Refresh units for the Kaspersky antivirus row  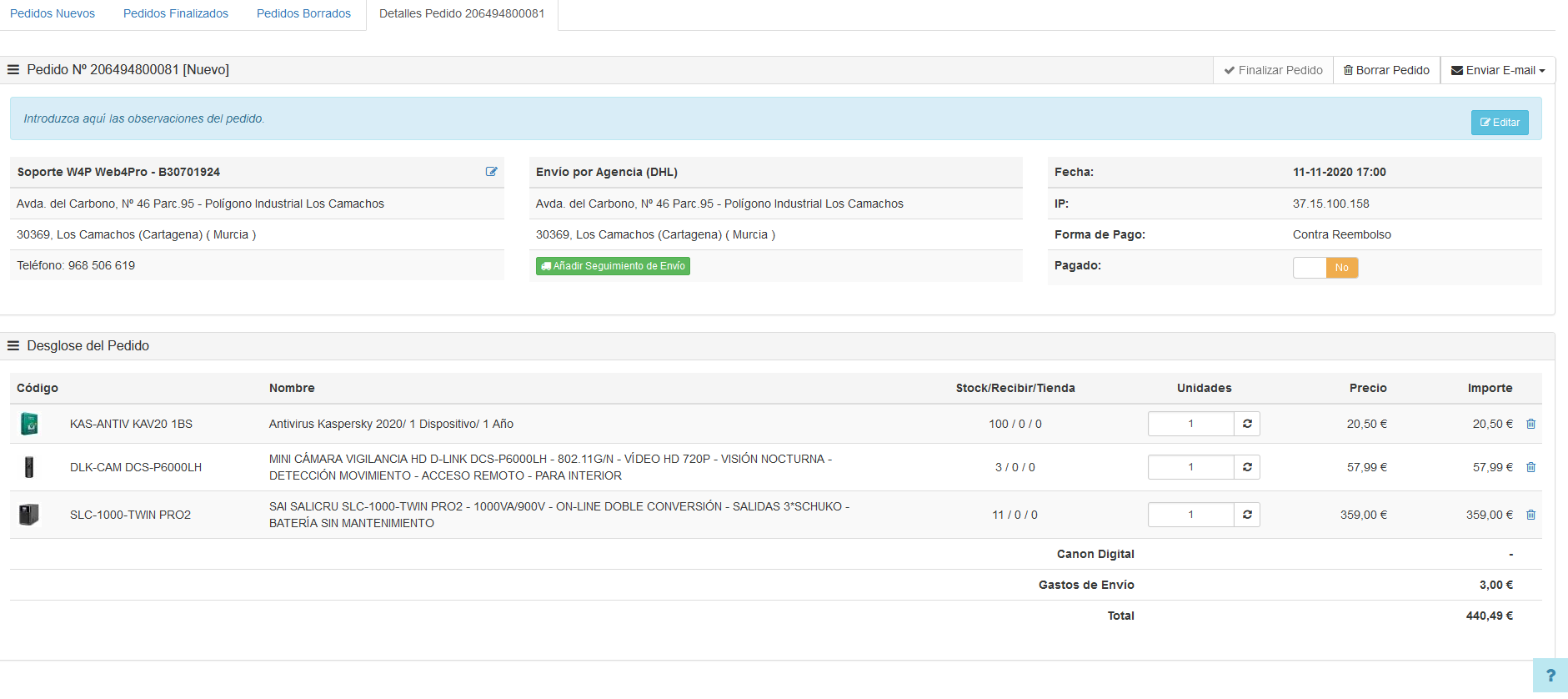1247,424
